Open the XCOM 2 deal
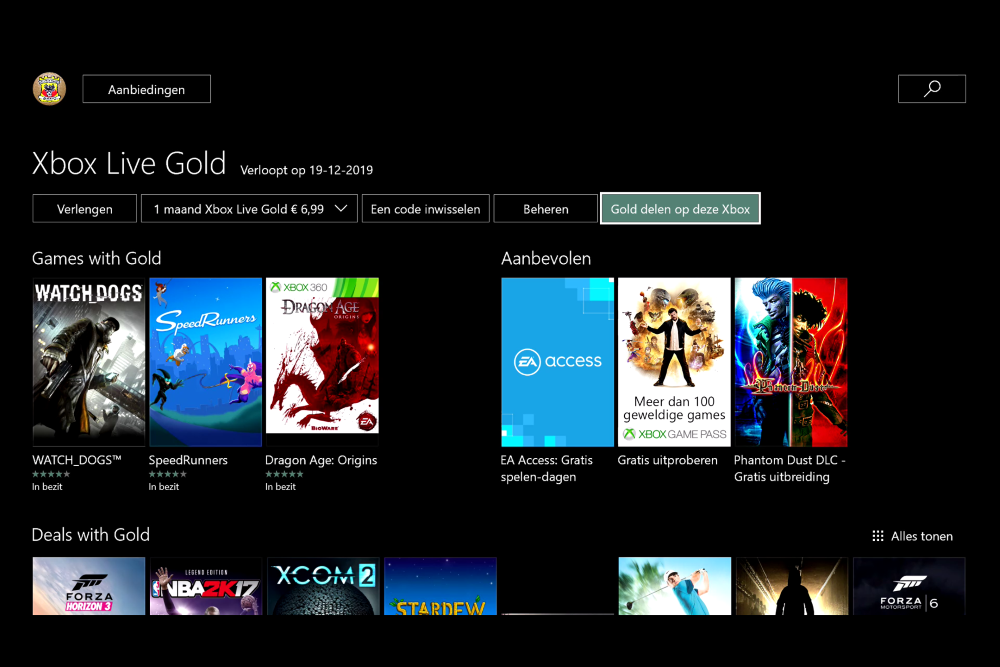The width and height of the screenshot is (1000, 667). pyautogui.click(x=323, y=586)
